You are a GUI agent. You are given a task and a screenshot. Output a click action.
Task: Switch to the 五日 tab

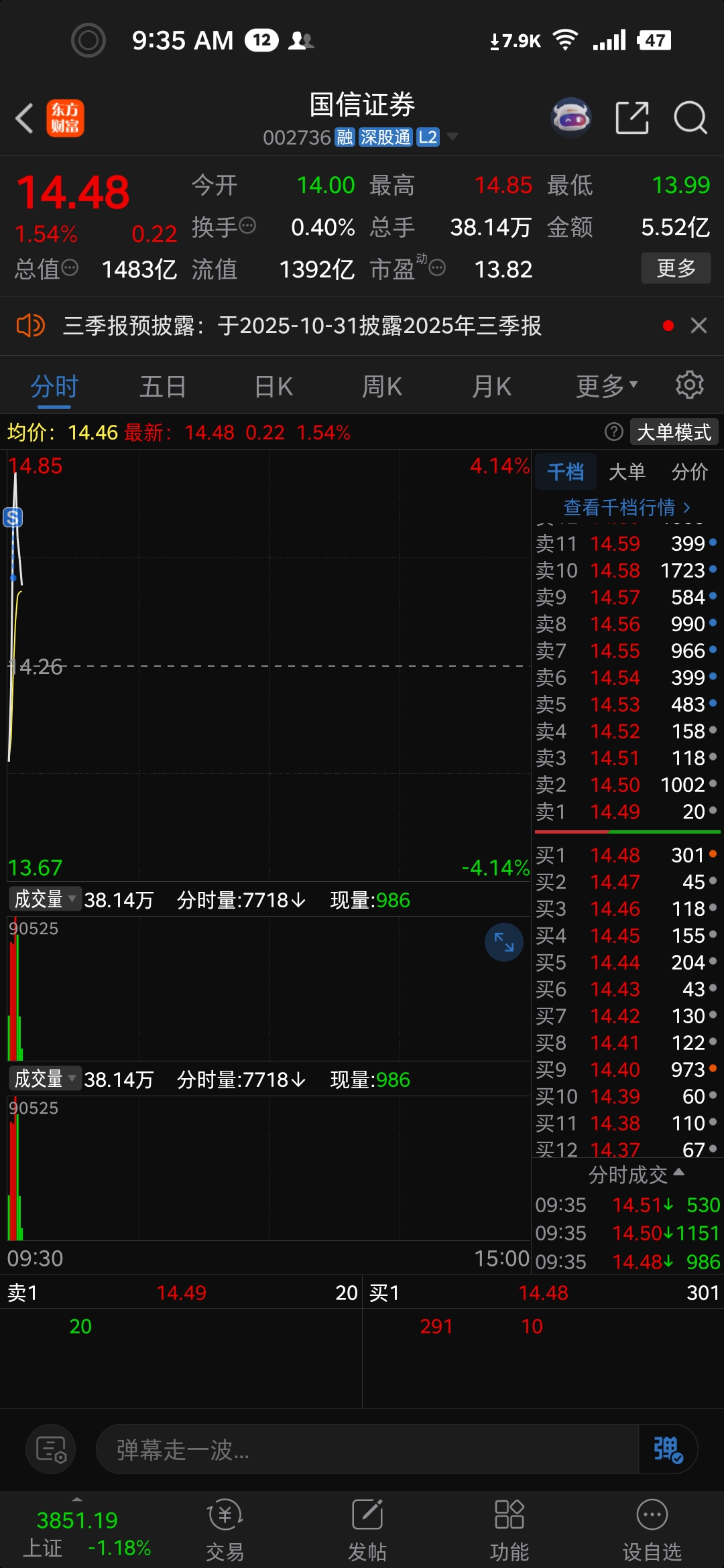point(163,387)
